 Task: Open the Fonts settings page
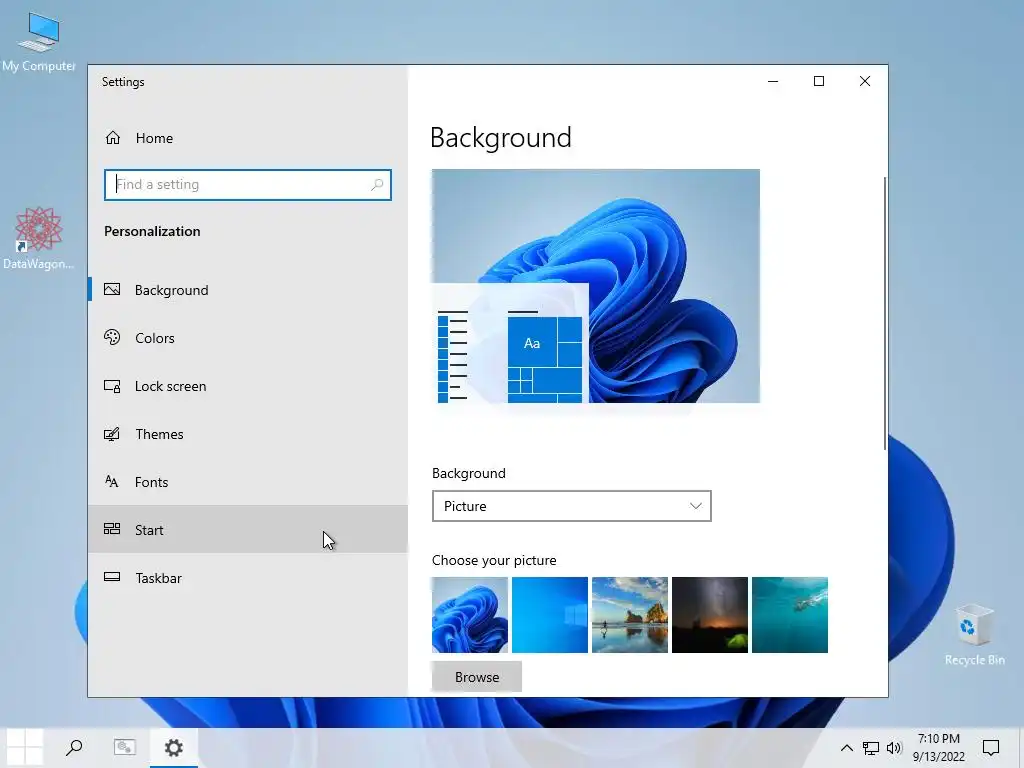point(248,482)
